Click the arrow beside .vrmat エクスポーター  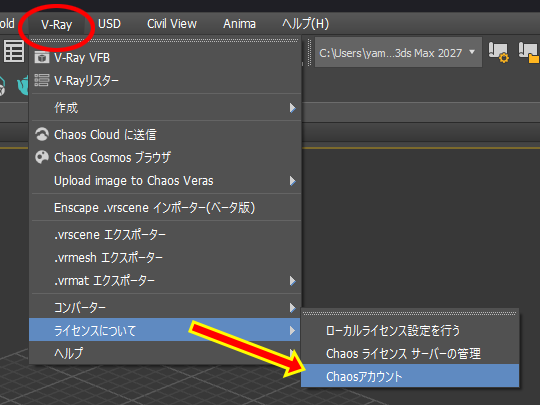292,281
